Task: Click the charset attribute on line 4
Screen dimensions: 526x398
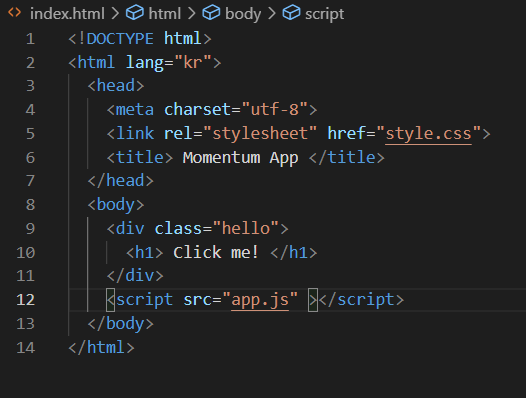Action: click(x=197, y=110)
